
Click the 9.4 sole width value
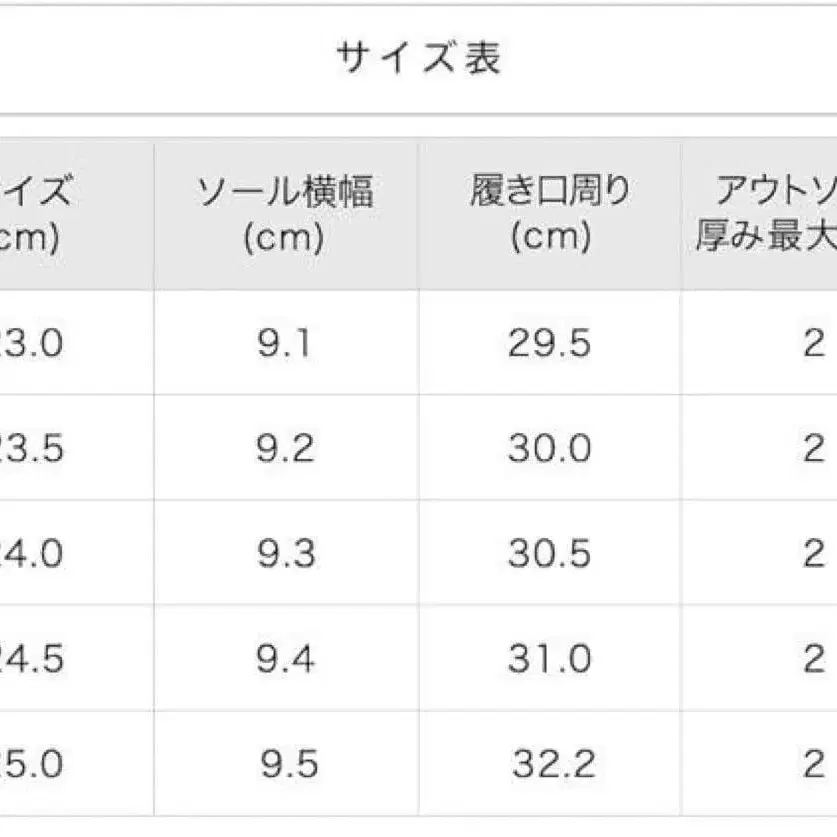pyautogui.click(x=284, y=659)
